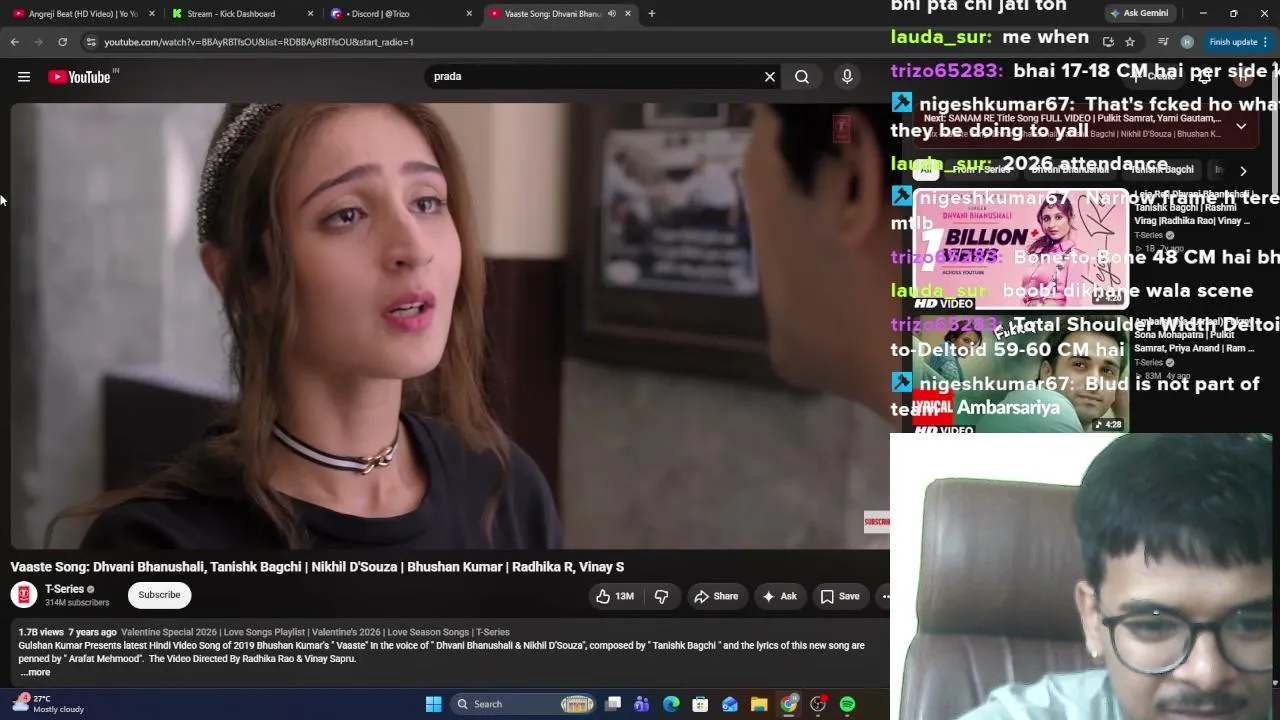Open the Outlook mail app on taskbar
Screen dimensions: 1280x720
(730, 704)
